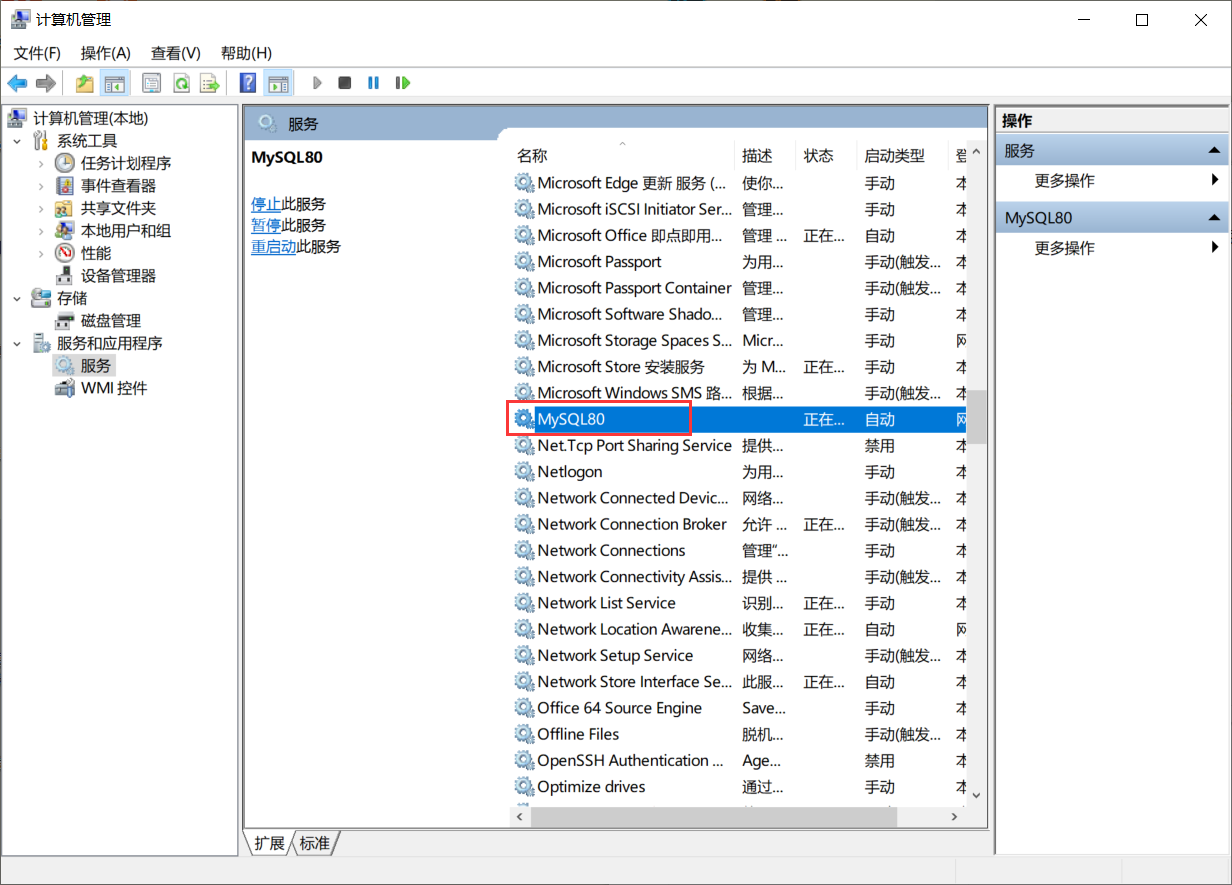Select 磁盘管理 in the tree

111,321
